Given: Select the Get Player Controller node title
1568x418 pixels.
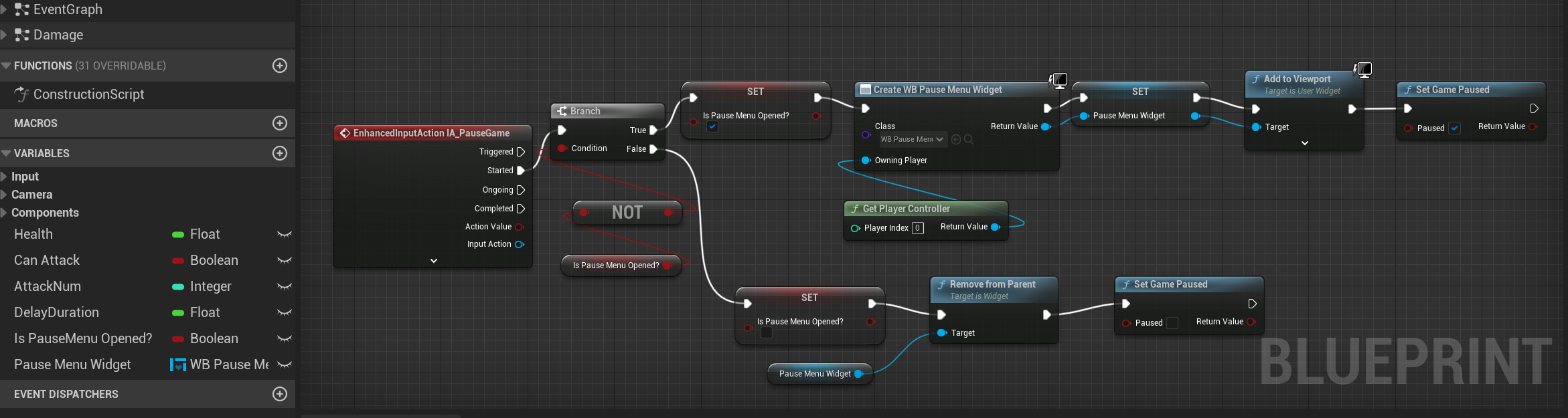Looking at the screenshot, I should (x=907, y=209).
